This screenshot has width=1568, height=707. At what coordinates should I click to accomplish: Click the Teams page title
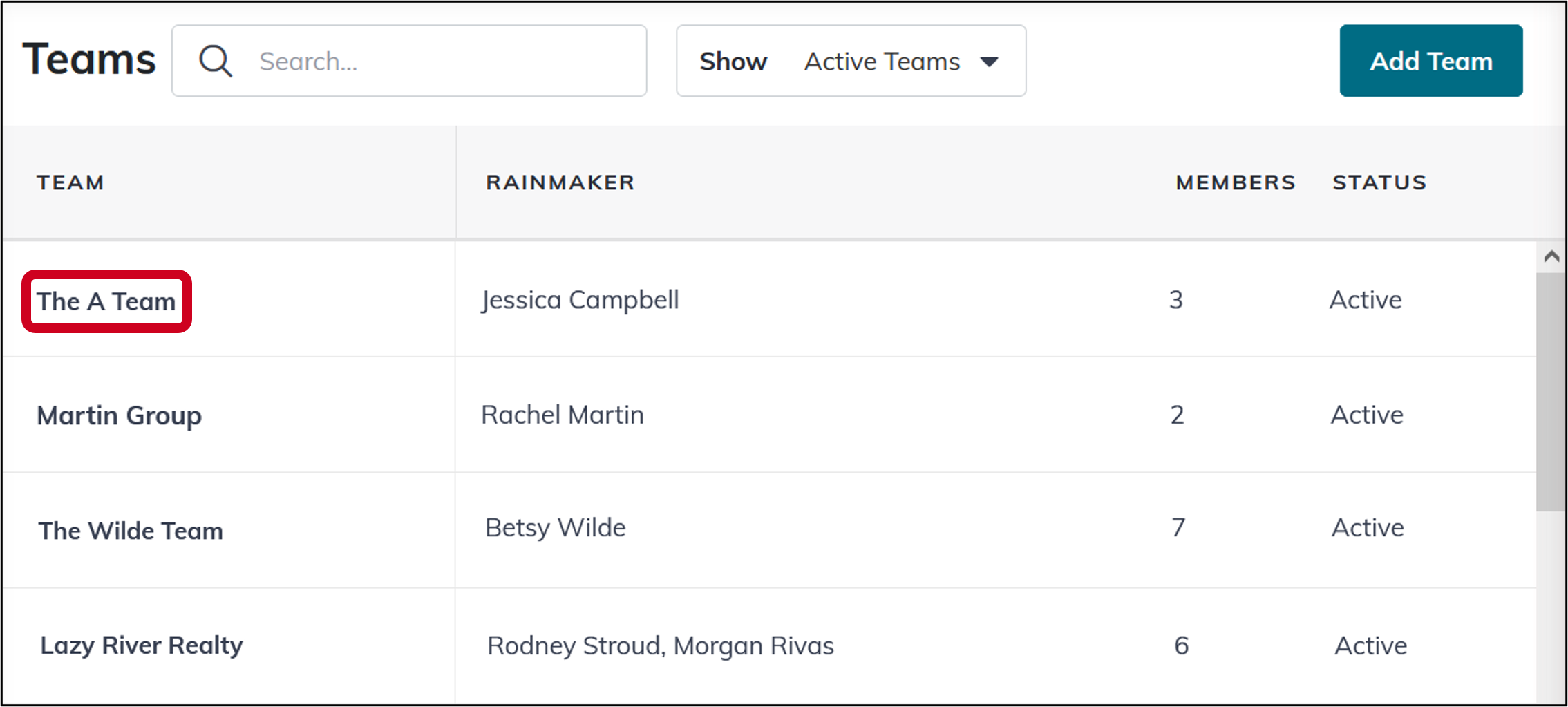[90, 59]
